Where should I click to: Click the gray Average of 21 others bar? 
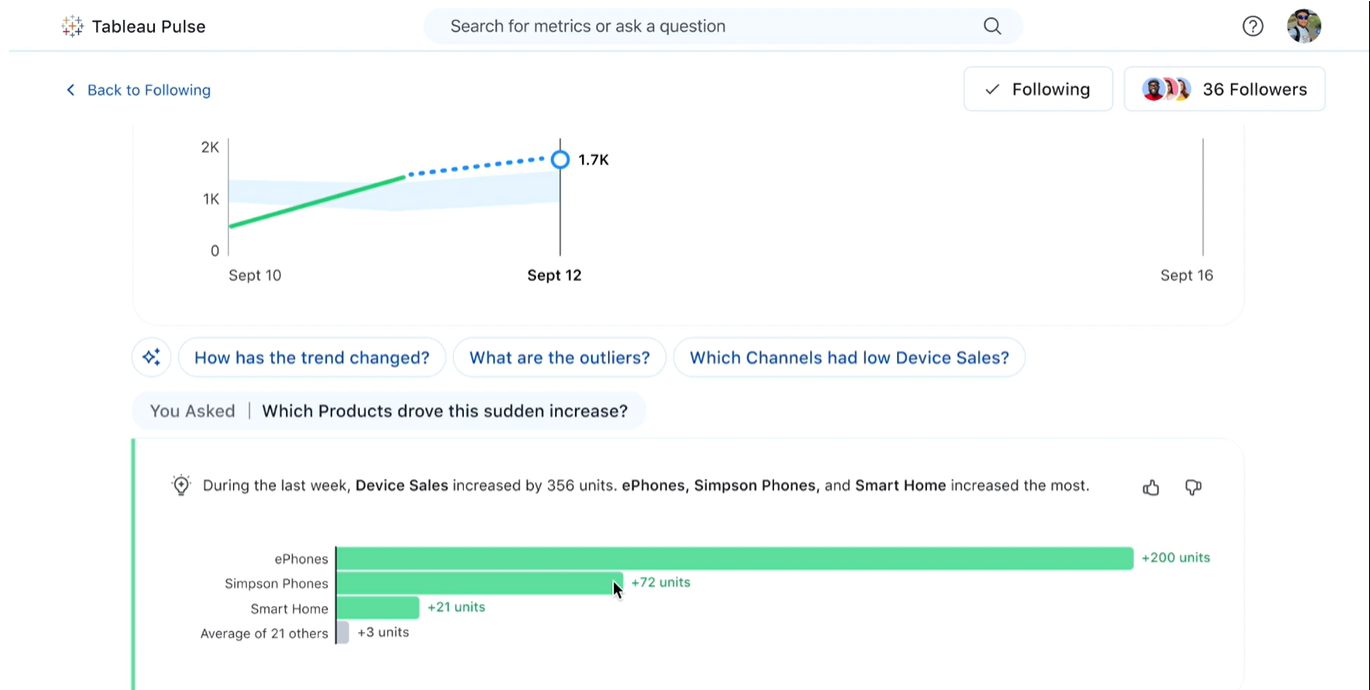(x=343, y=633)
